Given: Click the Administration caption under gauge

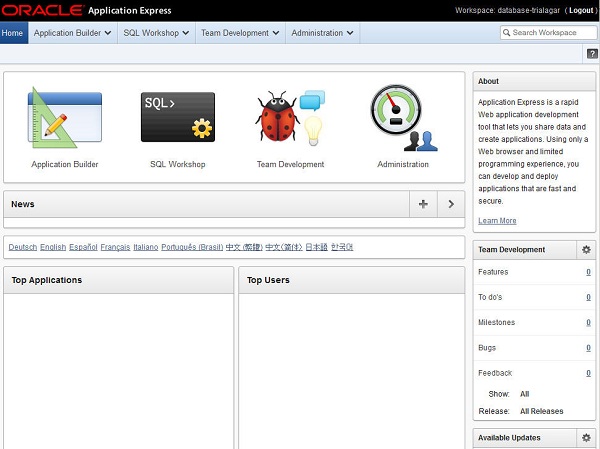Looking at the screenshot, I should click(403, 164).
